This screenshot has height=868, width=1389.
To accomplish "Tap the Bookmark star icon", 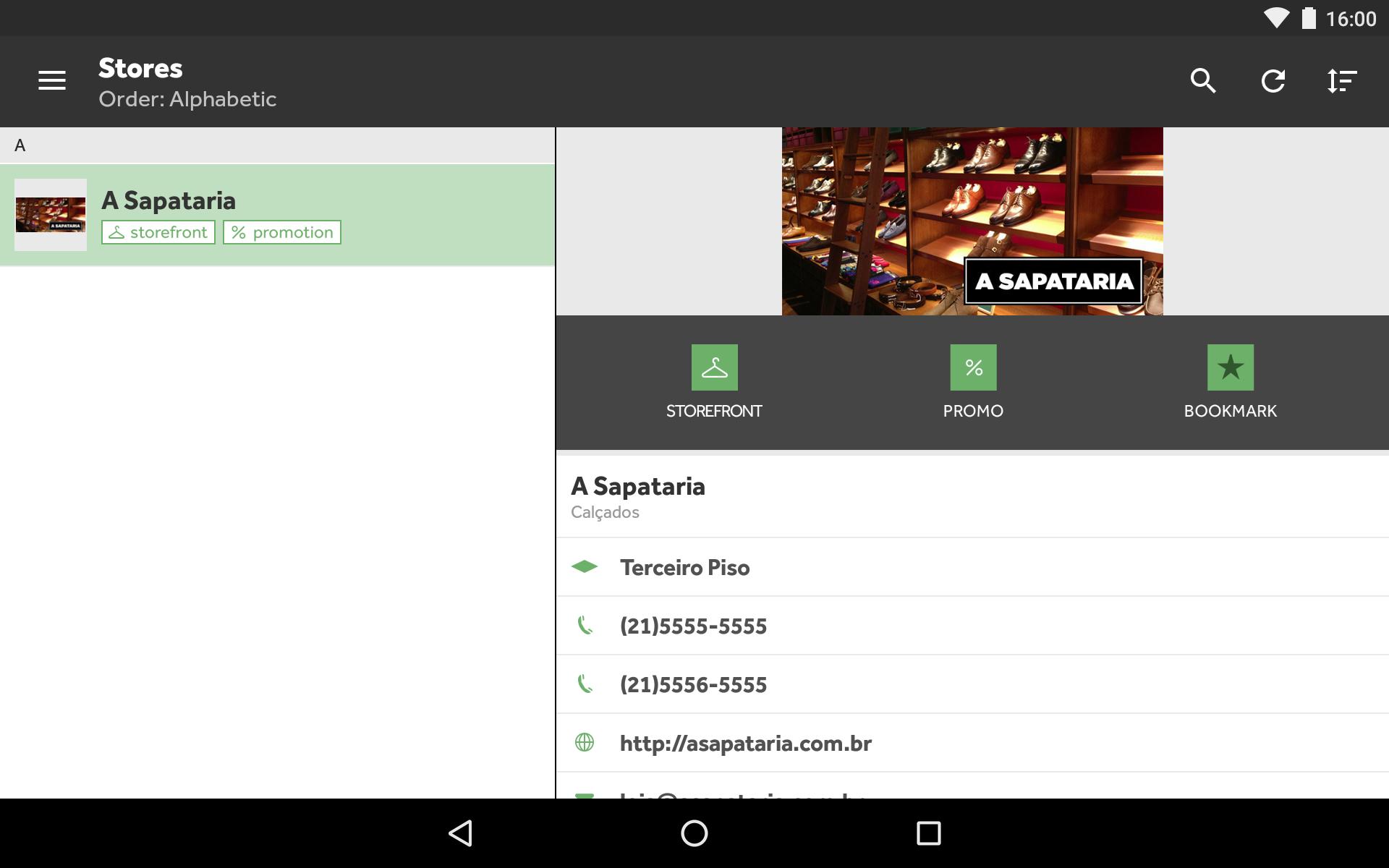I will coord(1230,367).
